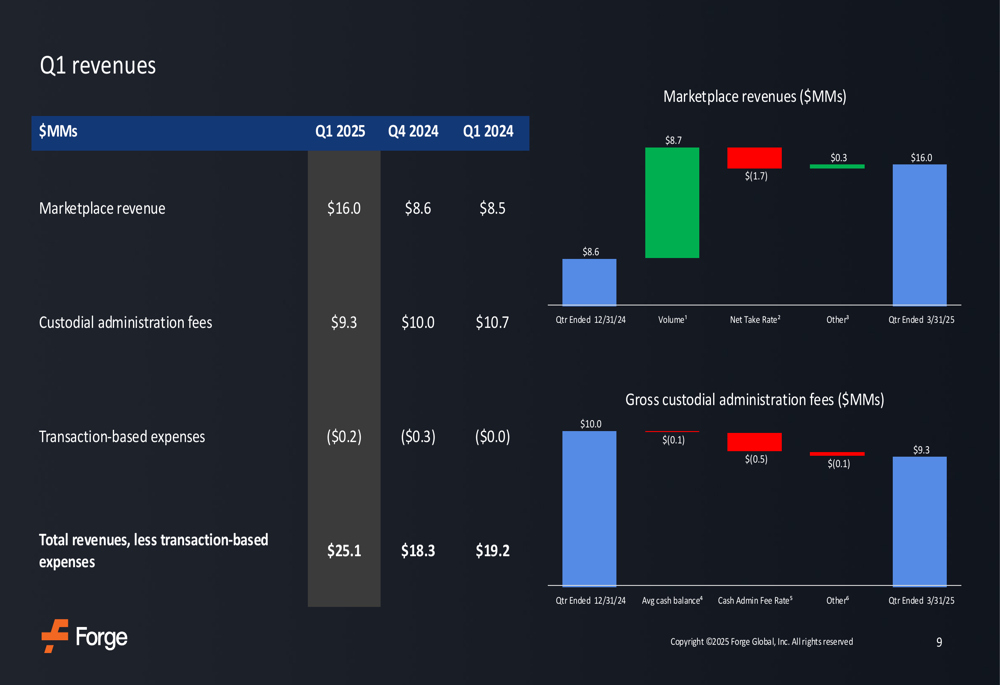1000x685 pixels.
Task: Click the '$(0.5)' data label
Action: point(756,459)
